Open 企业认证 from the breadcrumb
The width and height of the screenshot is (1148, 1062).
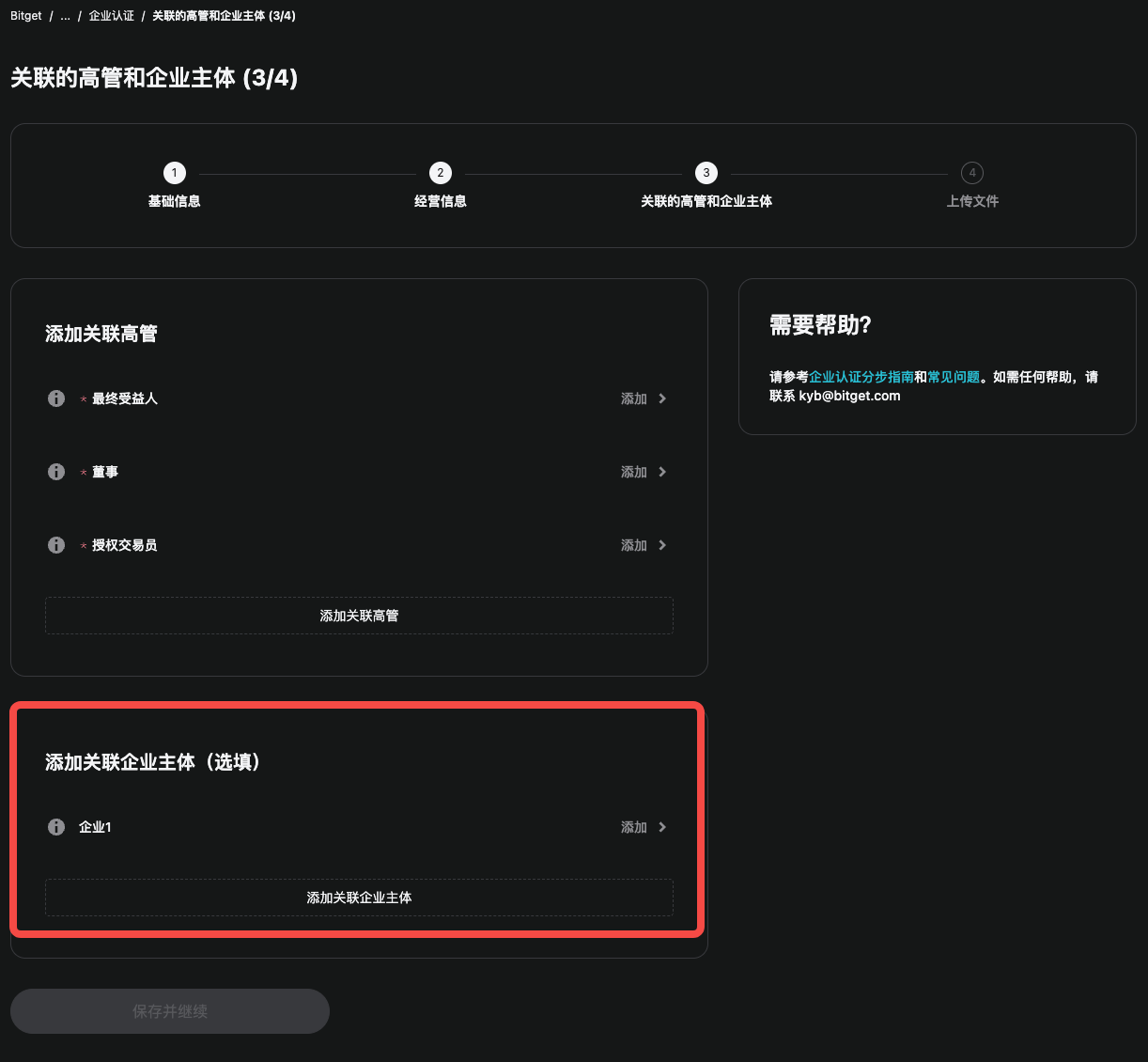point(111,15)
